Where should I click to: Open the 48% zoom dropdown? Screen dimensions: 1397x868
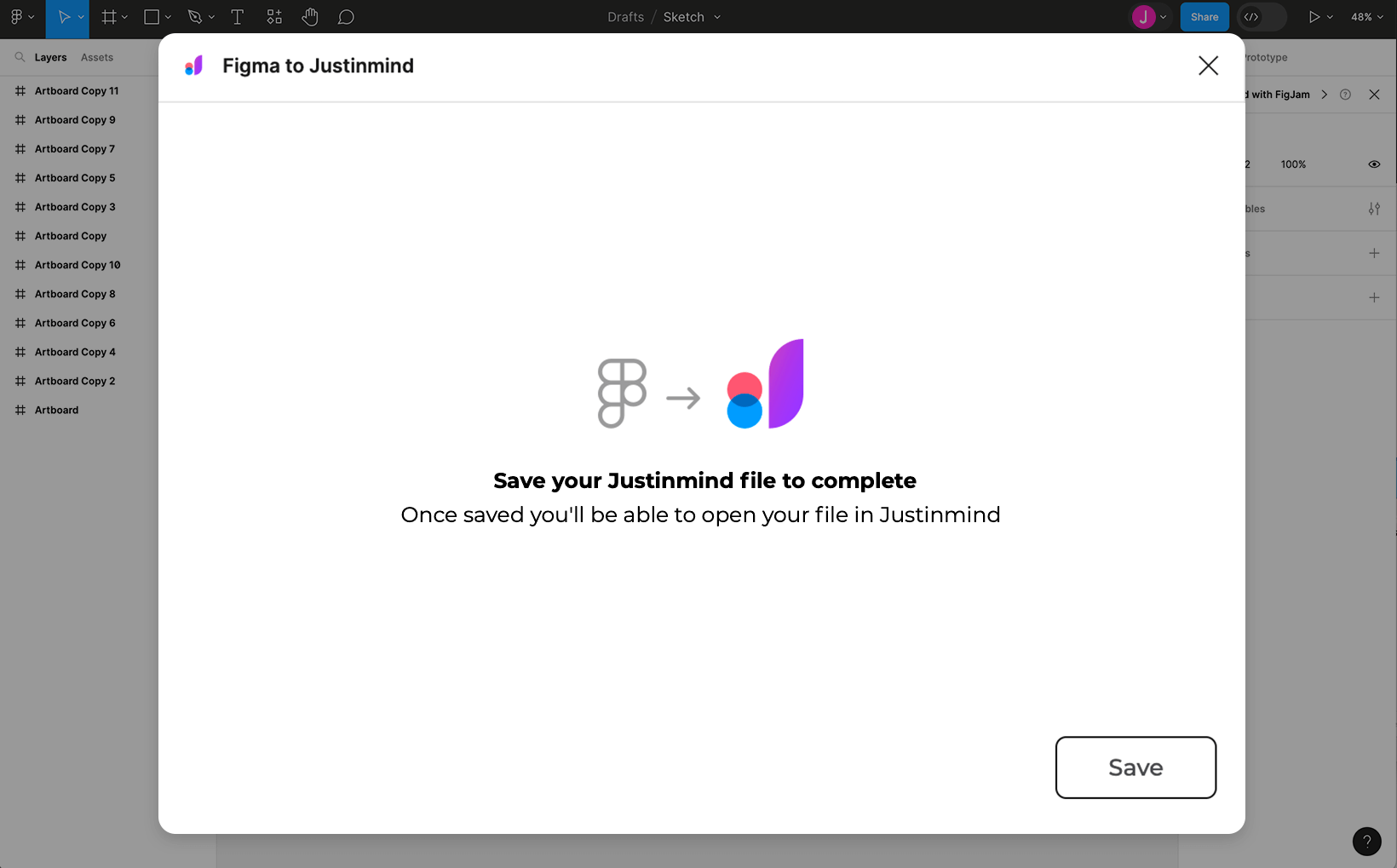pyautogui.click(x=1367, y=17)
